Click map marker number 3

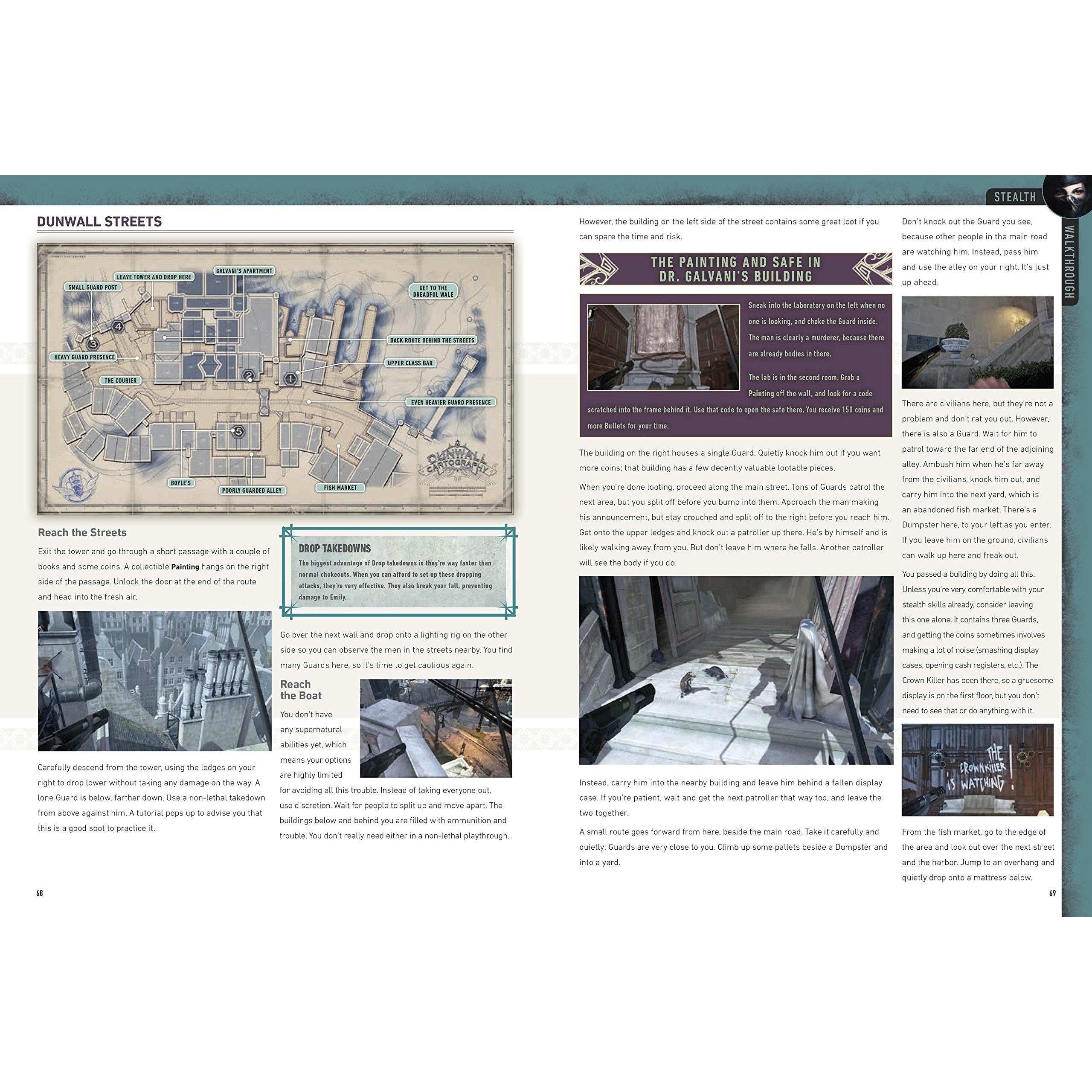93,343
